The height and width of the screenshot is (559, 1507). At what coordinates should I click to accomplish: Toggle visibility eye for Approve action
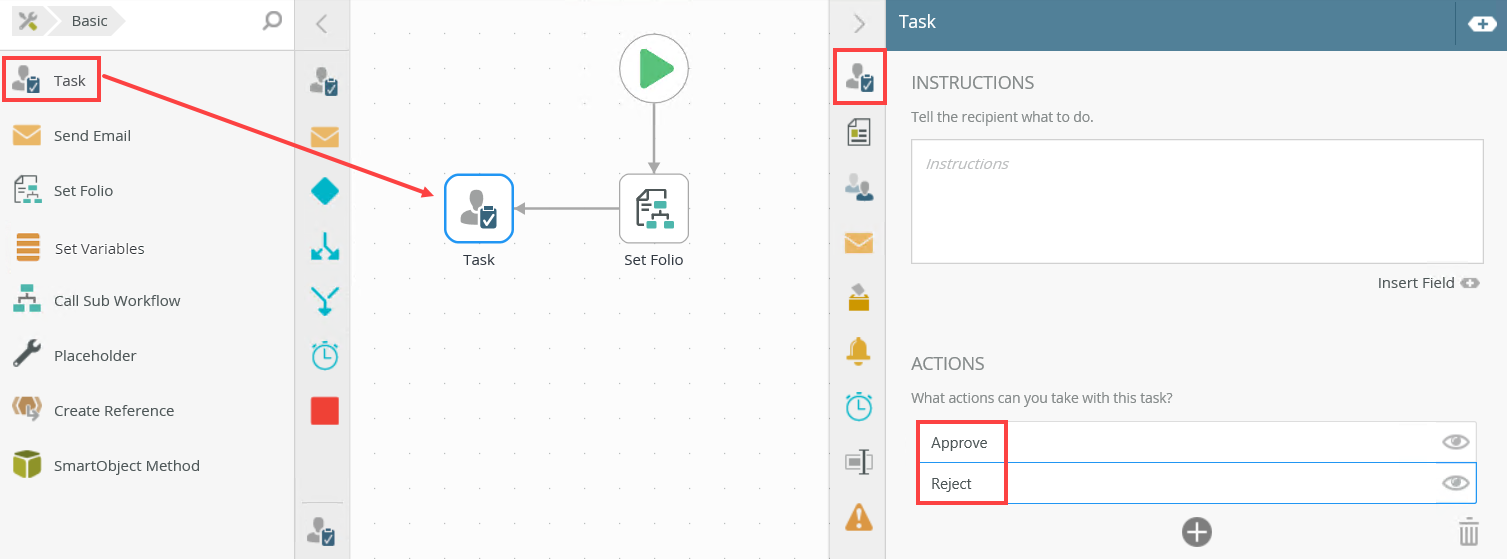point(1456,442)
